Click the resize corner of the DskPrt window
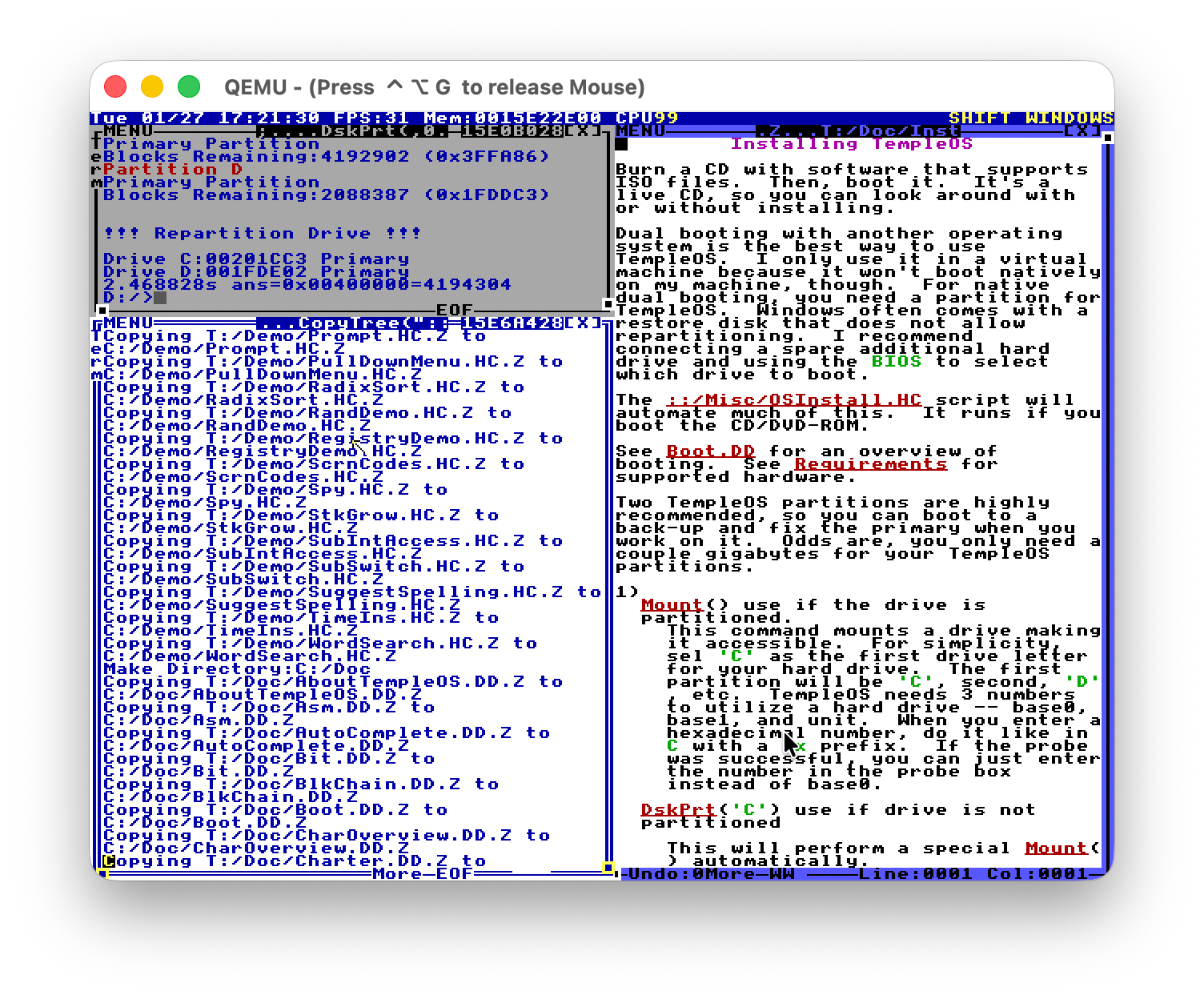This screenshot has width=1204, height=999. pos(608,304)
